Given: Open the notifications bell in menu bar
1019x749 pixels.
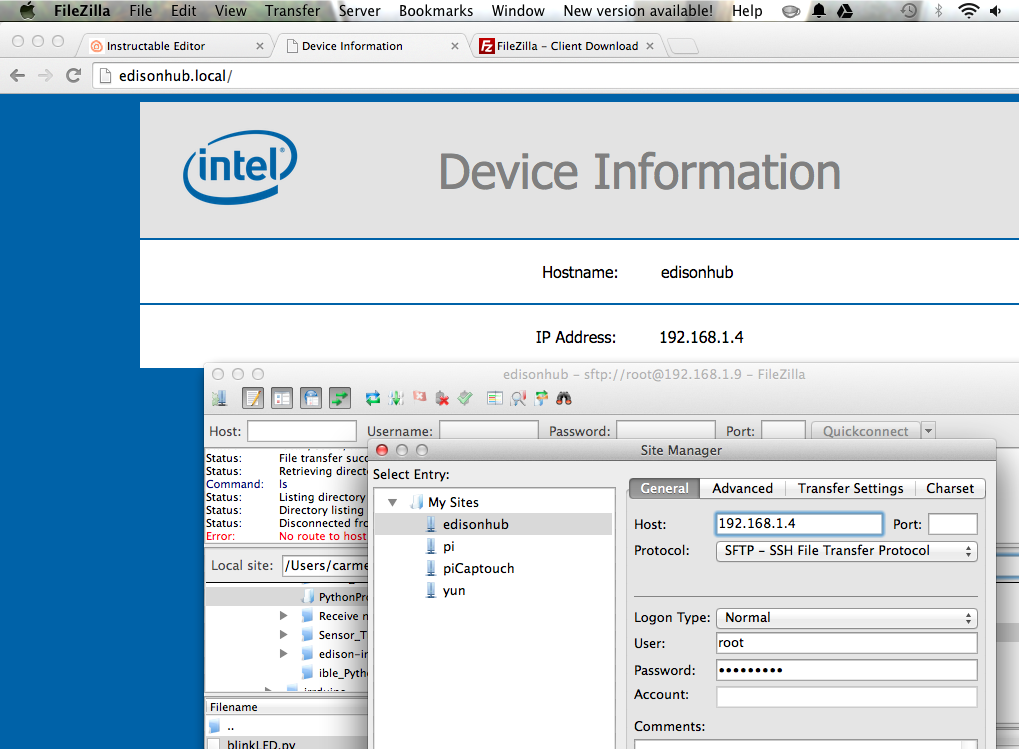Looking at the screenshot, I should pos(819,10).
